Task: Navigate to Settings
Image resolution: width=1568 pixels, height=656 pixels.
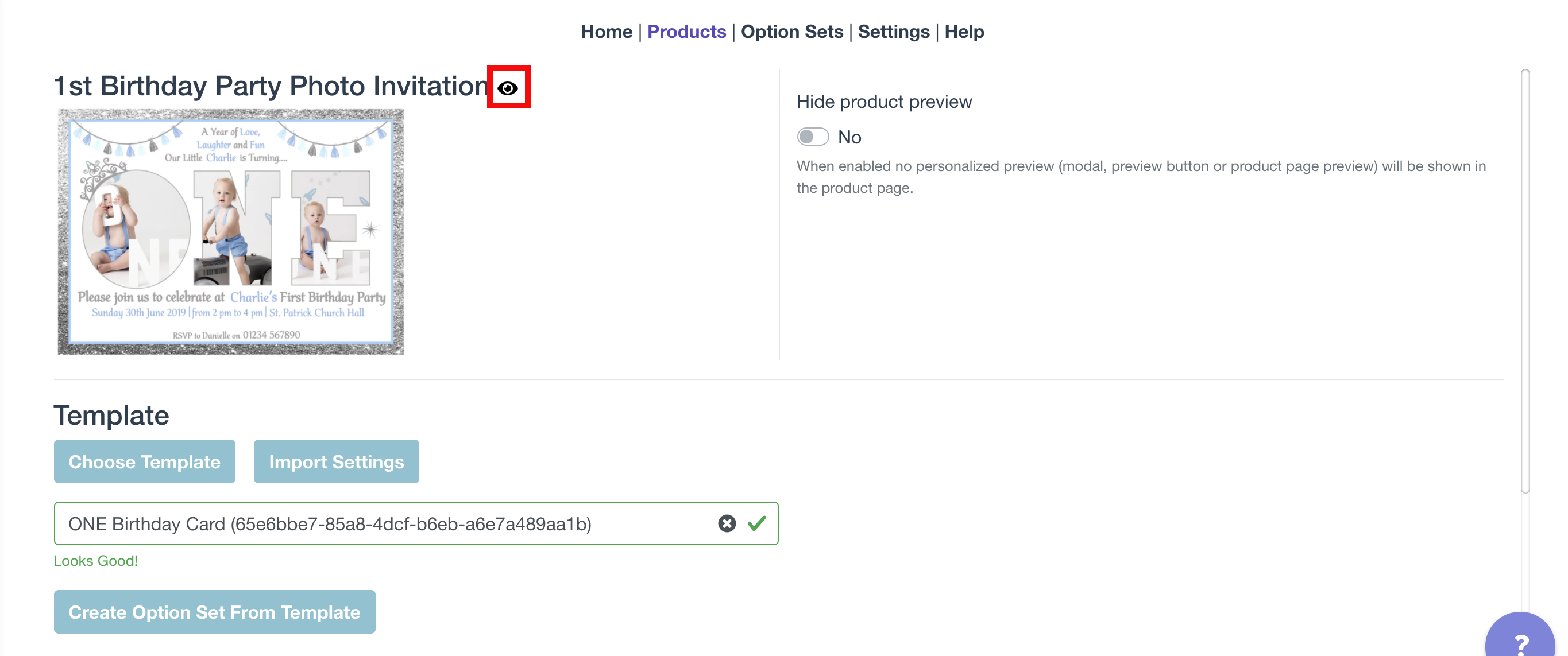Action: (x=893, y=32)
